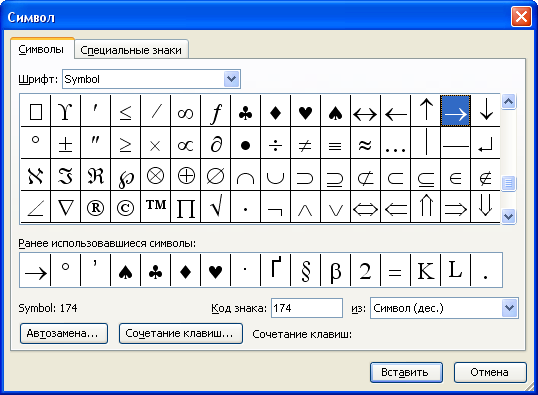Select the spade suit symbol in the symbol grid
538x395 pixels.
pos(336,111)
